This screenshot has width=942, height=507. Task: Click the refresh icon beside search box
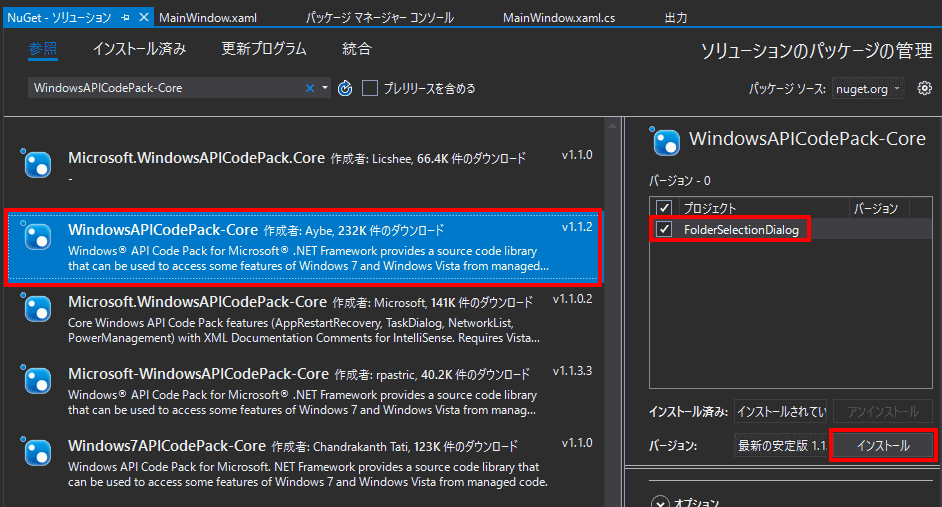345,88
